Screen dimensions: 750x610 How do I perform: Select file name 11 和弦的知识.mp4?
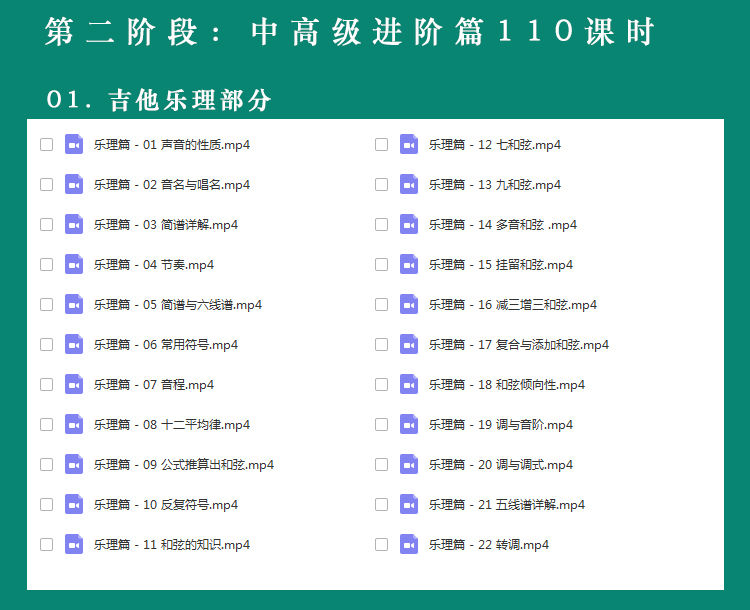coord(171,545)
